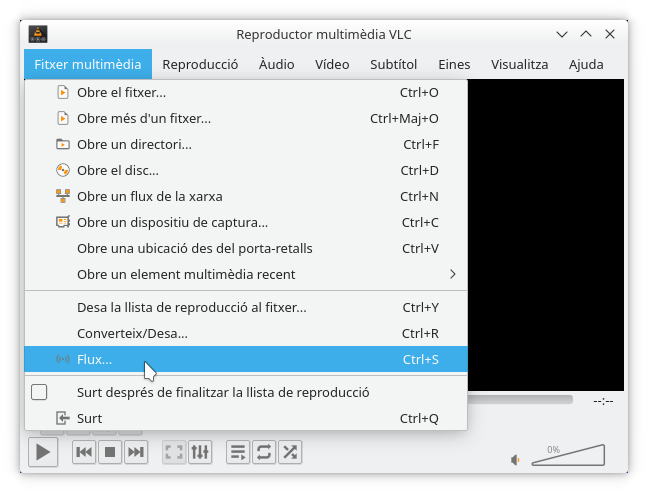Choose Desa la llista de reproducció al fitxer...
This screenshot has height=493, width=648.
click(x=246, y=307)
